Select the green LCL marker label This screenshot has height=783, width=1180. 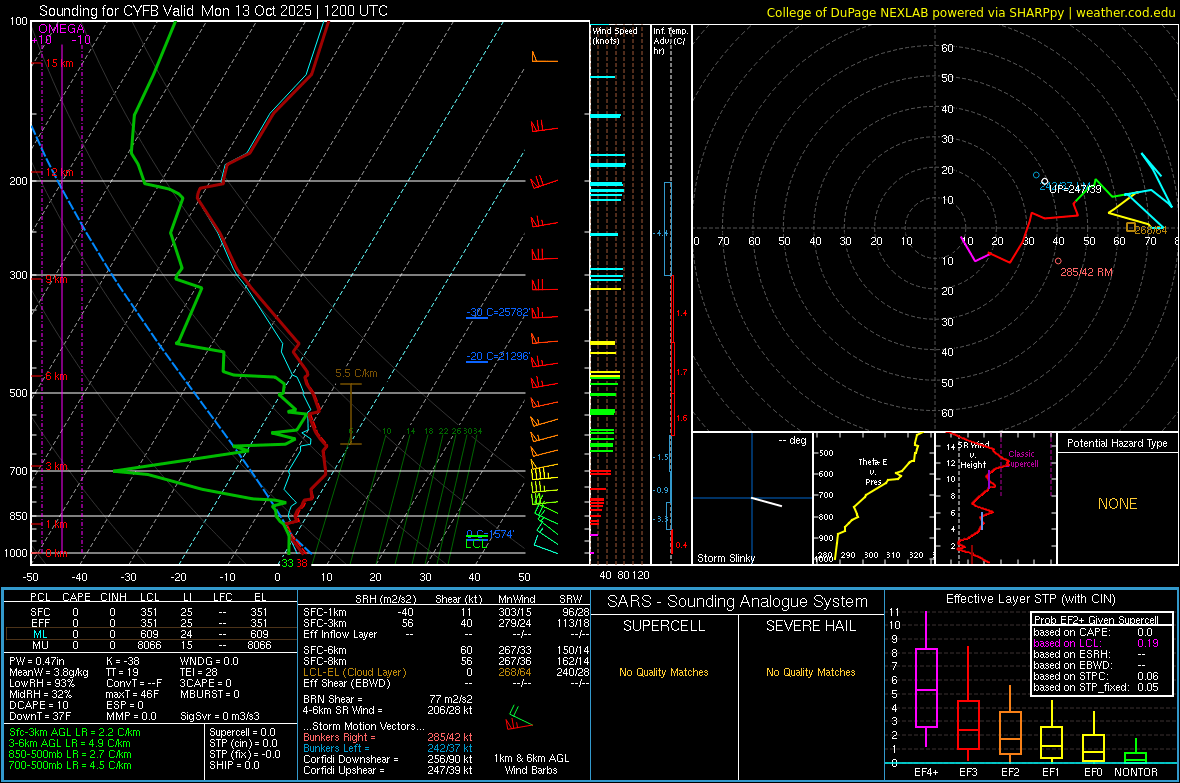[476, 544]
